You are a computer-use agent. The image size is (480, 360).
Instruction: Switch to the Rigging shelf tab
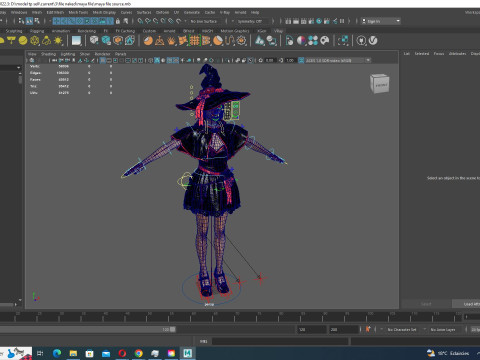click(37, 31)
